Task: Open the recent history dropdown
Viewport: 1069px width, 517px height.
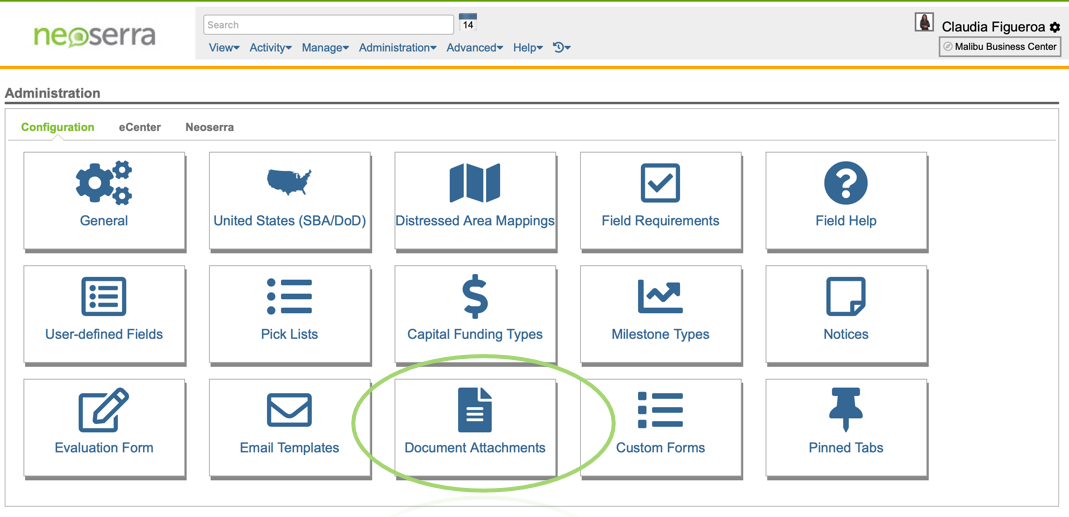Action: [x=562, y=48]
